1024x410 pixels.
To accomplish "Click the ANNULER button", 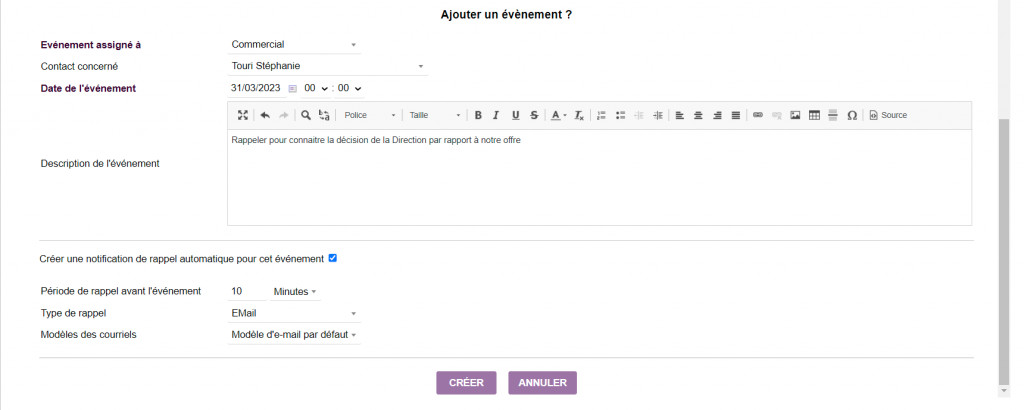I will [543, 383].
